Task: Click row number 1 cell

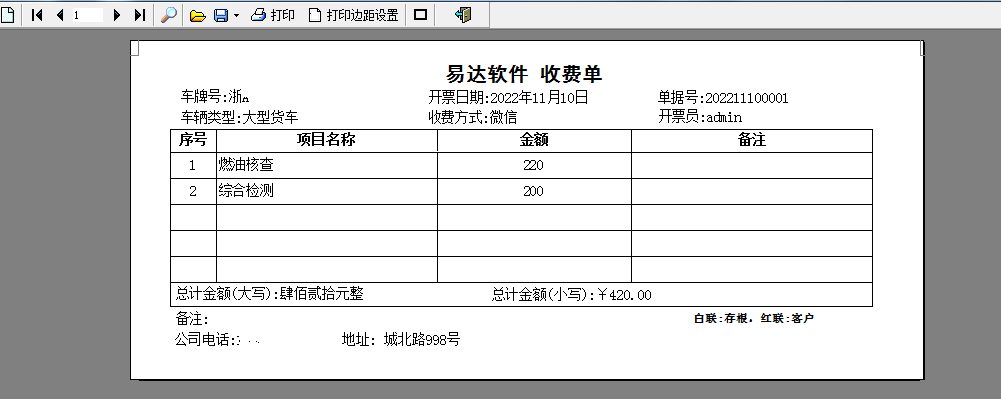Action: (193, 165)
